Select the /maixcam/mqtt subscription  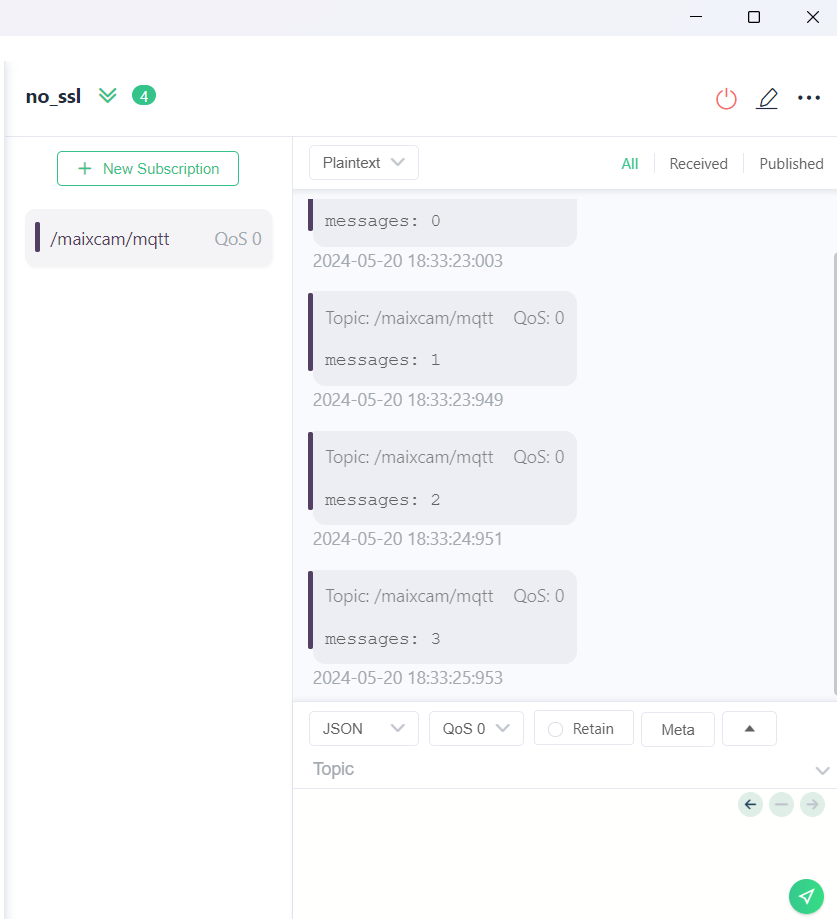point(148,238)
